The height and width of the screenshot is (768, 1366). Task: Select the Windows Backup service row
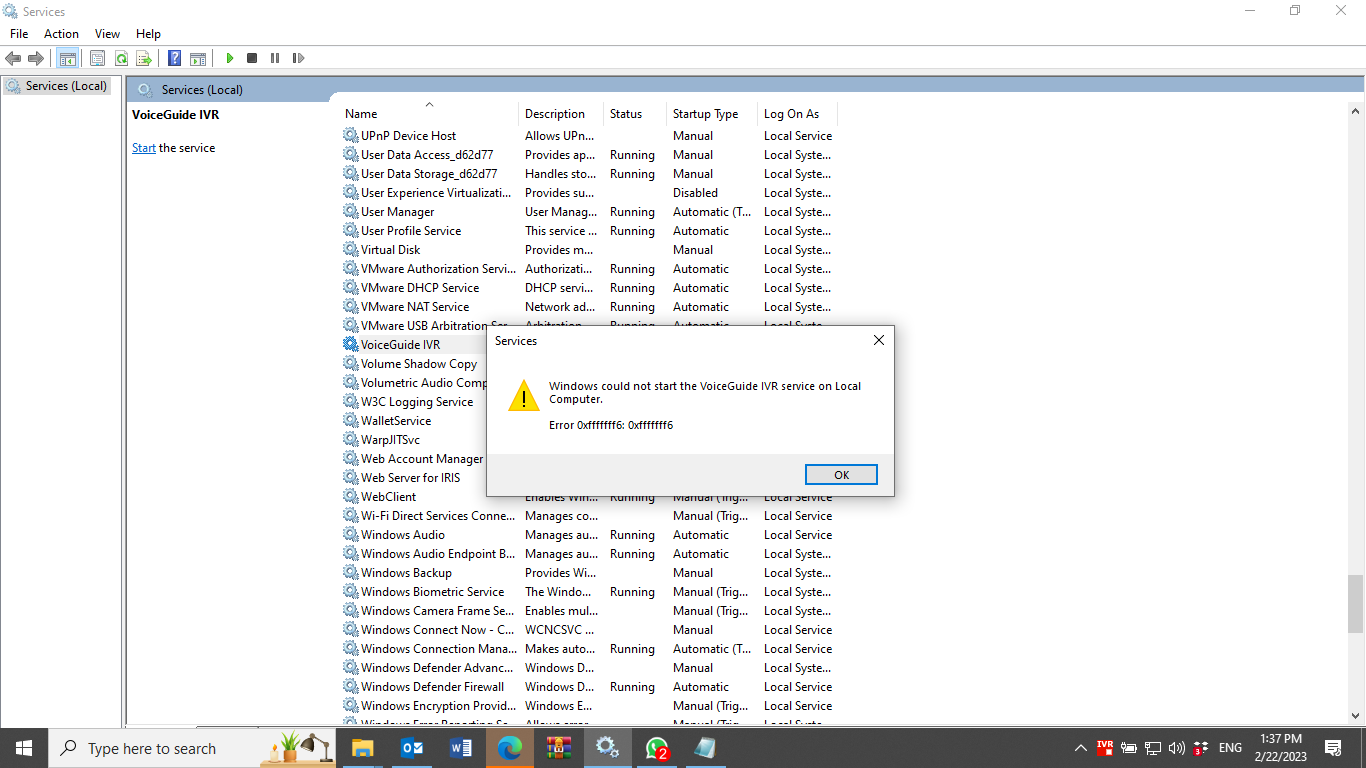click(x=589, y=573)
